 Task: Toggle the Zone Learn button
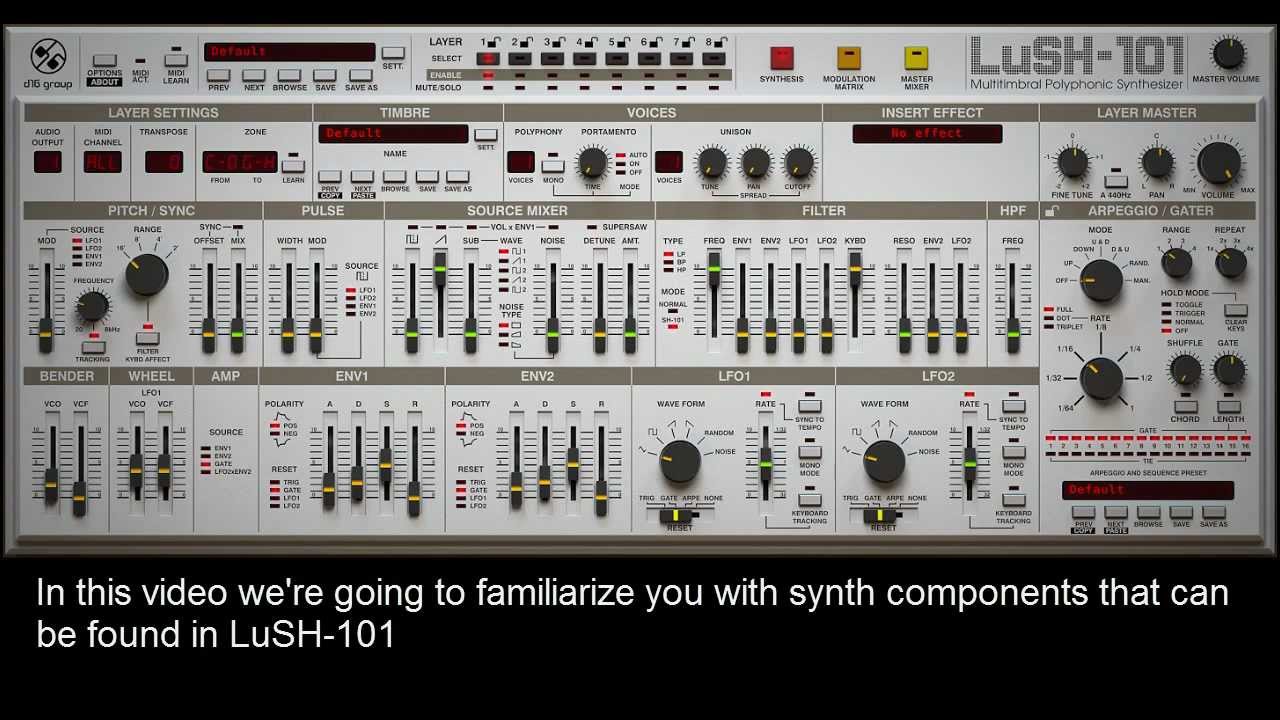(293, 166)
